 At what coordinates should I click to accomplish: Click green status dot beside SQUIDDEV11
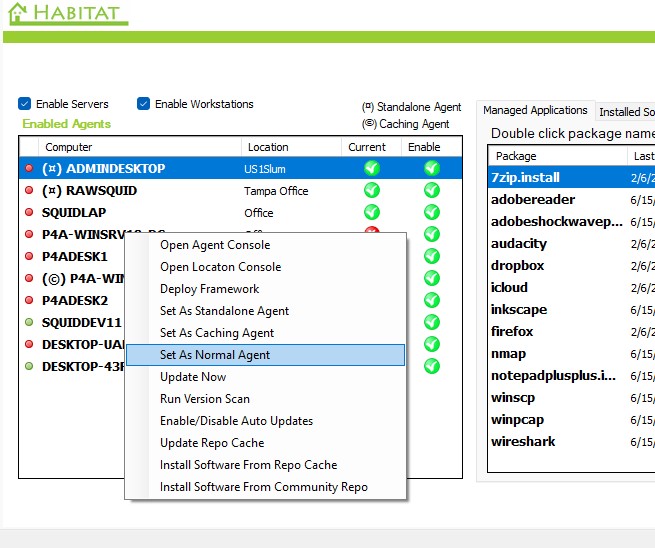pyautogui.click(x=29, y=322)
